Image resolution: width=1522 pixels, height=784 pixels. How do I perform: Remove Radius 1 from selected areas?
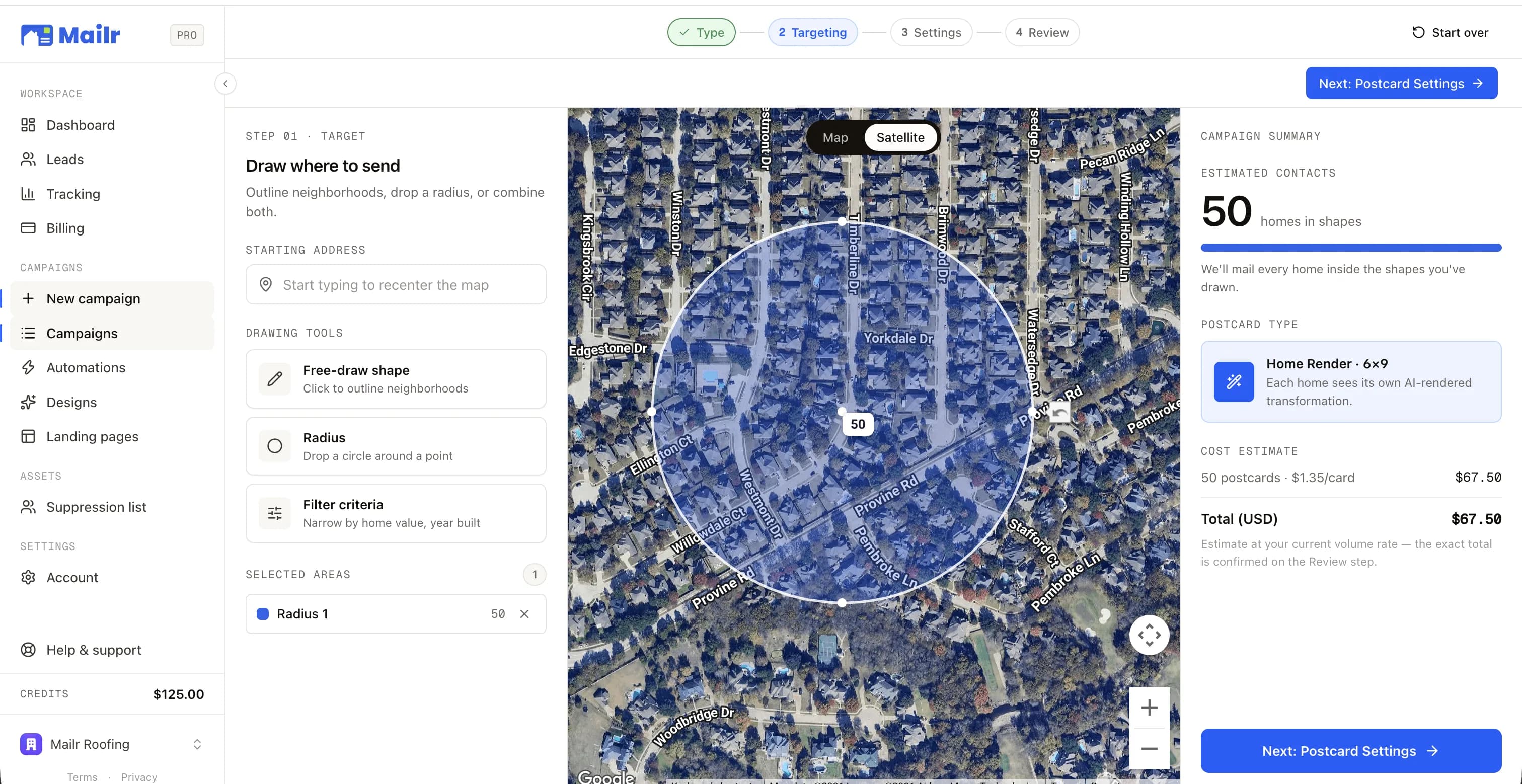pyautogui.click(x=524, y=614)
